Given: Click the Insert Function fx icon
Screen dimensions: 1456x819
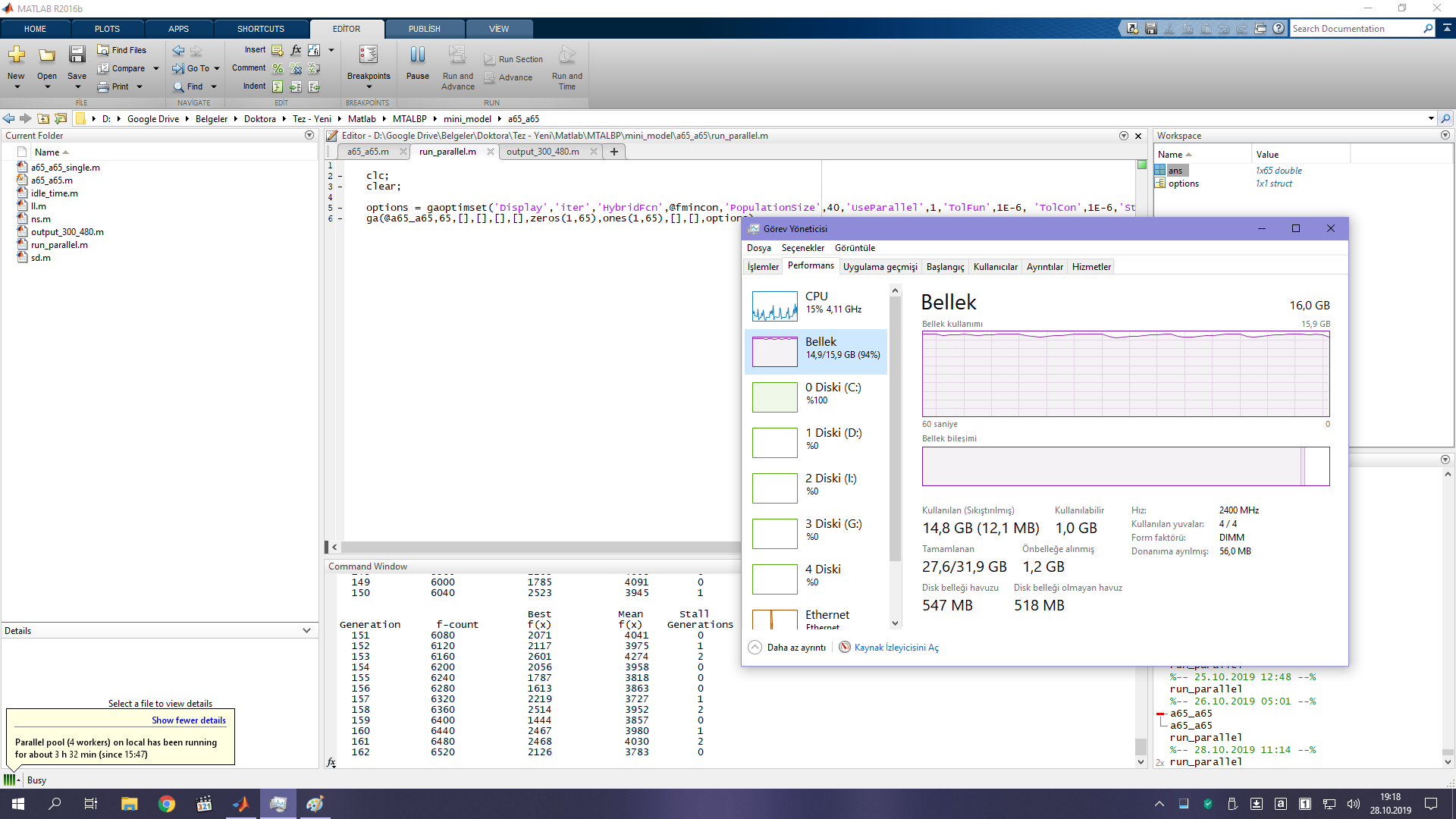Looking at the screenshot, I should [x=296, y=50].
